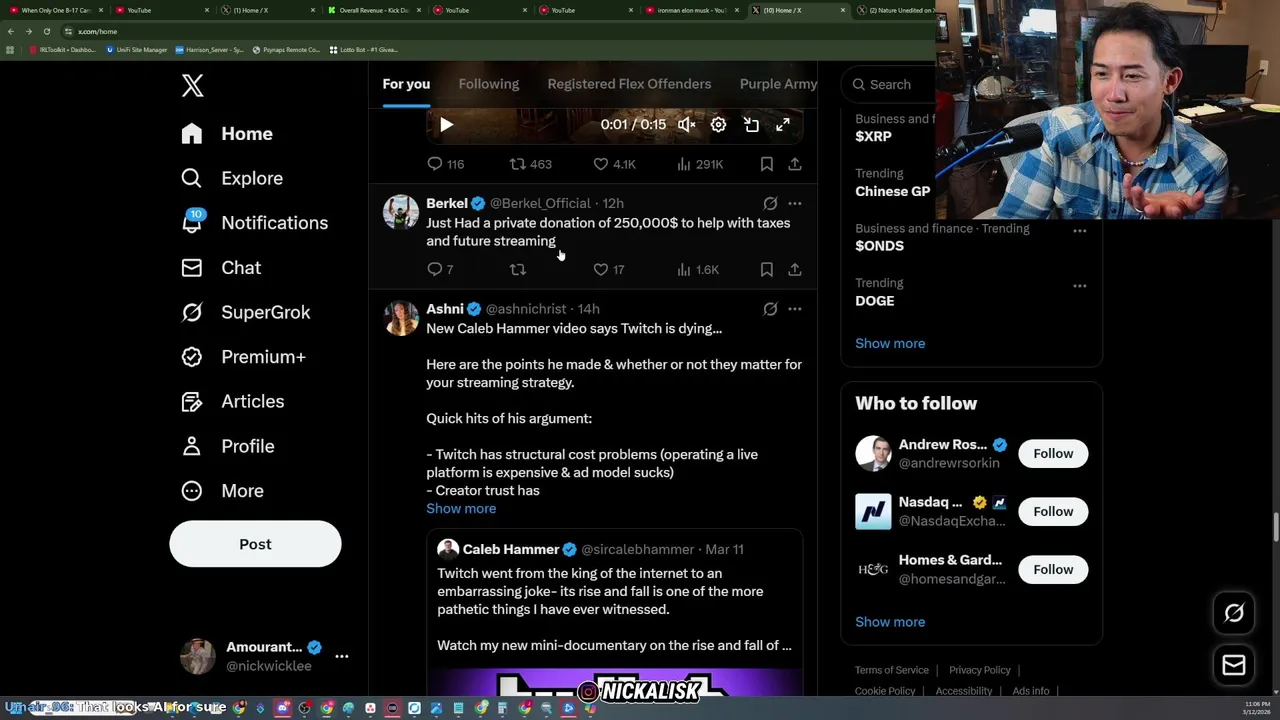Image resolution: width=1280 pixels, height=720 pixels.
Task: Open the UniFi Site Manager bookmark
Action: 137,49
